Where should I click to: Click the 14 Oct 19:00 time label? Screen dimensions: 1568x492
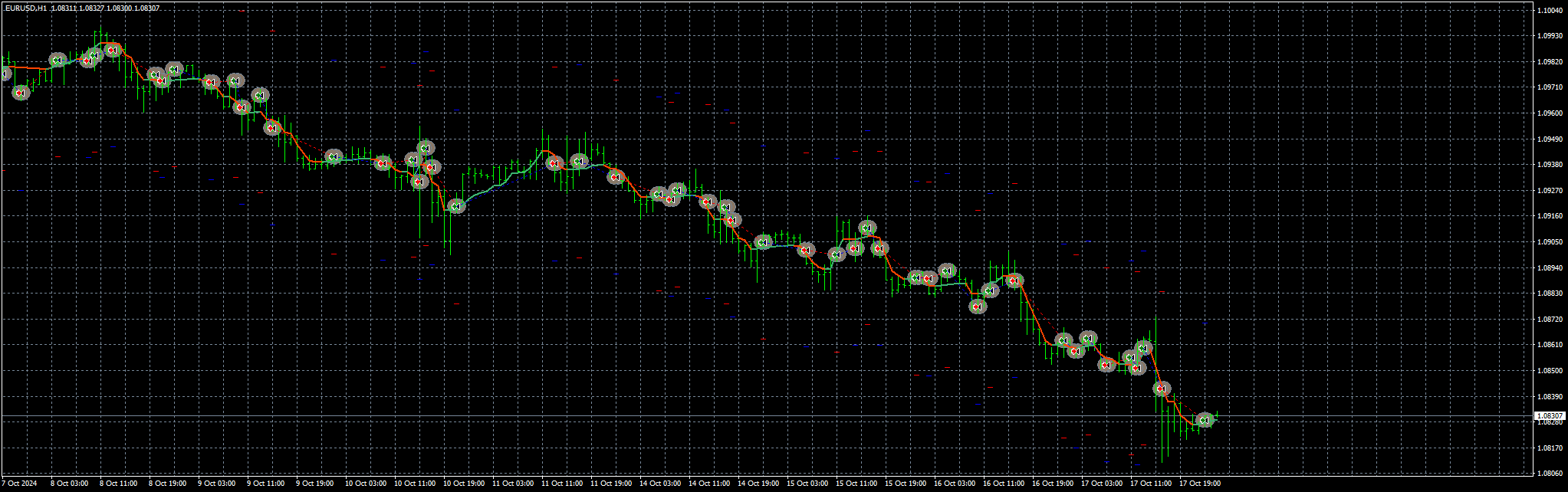point(758,484)
